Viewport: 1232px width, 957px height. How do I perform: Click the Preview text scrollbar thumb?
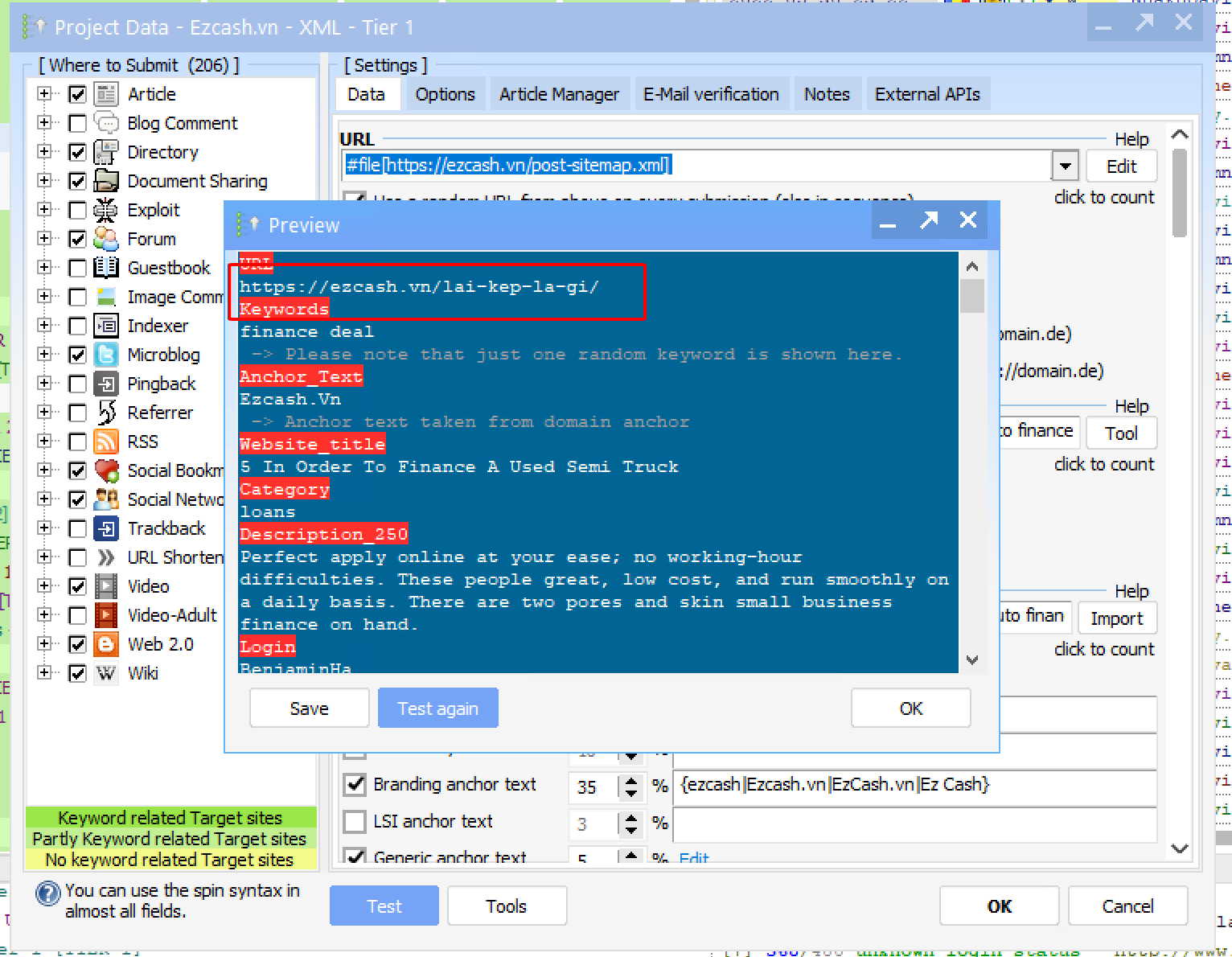[972, 295]
